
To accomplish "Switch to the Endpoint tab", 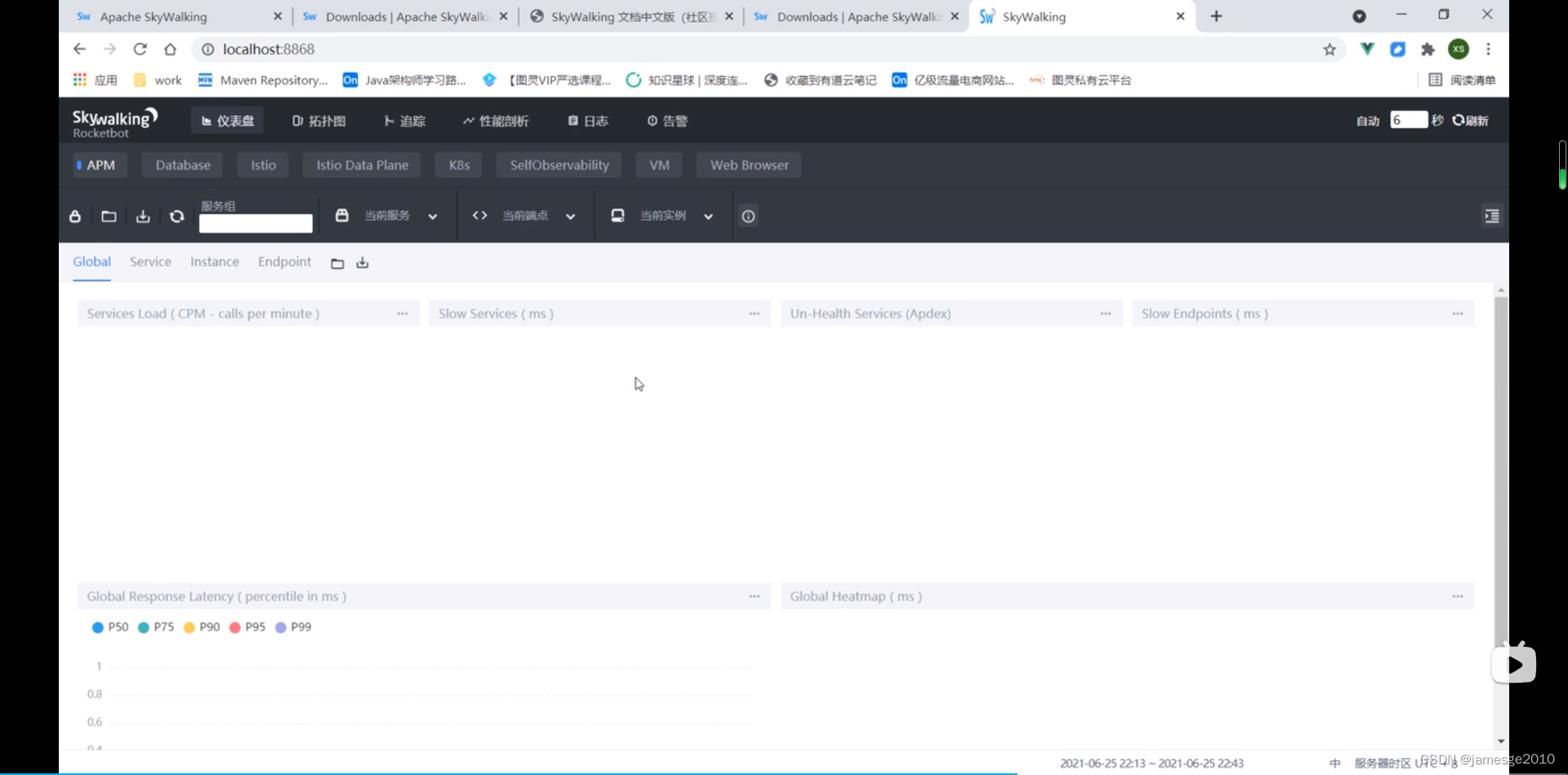I will coord(284,262).
